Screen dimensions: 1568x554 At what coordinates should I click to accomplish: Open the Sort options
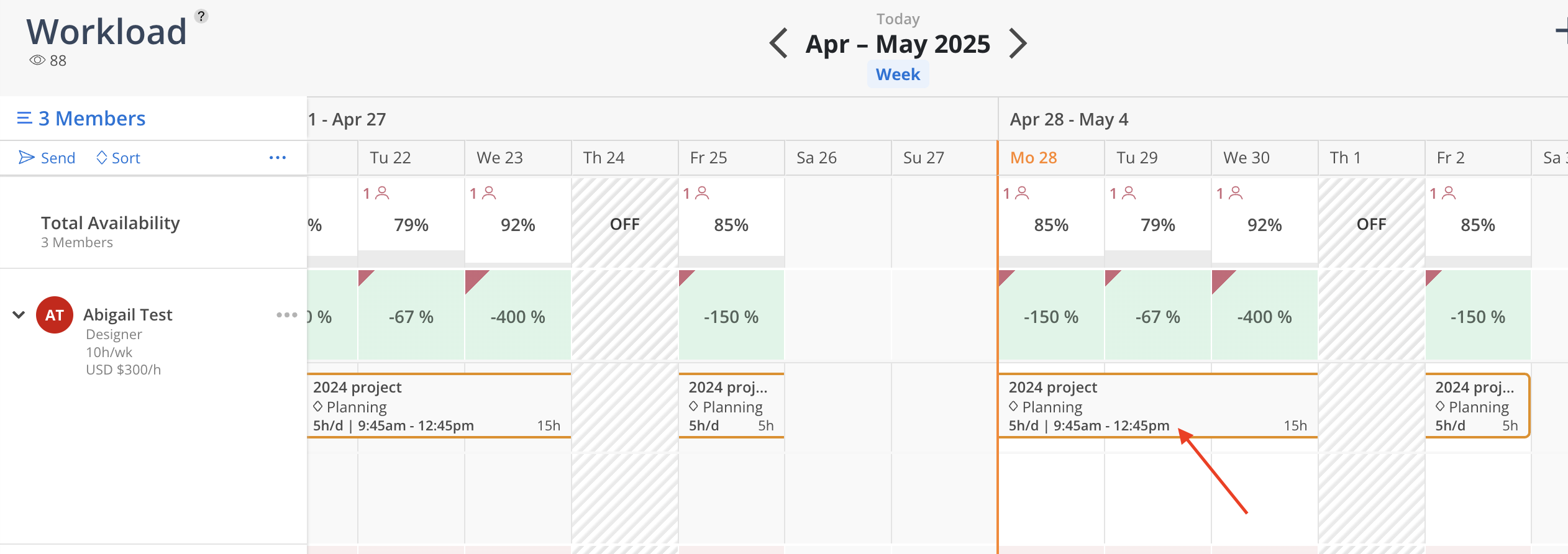pos(118,158)
